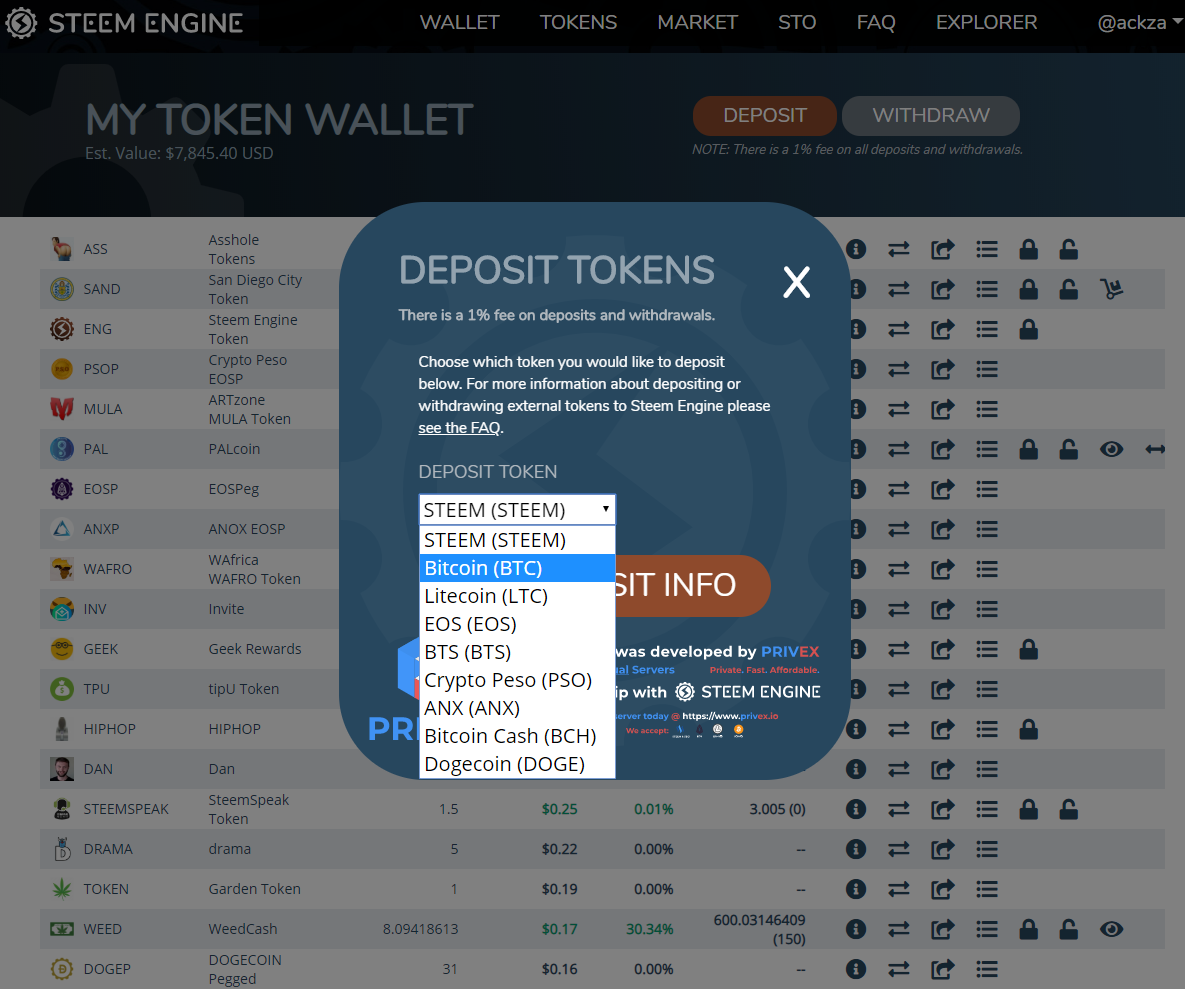This screenshot has height=989, width=1185.
Task: Open the transfer arrows icon for DRAMA
Action: [899, 849]
